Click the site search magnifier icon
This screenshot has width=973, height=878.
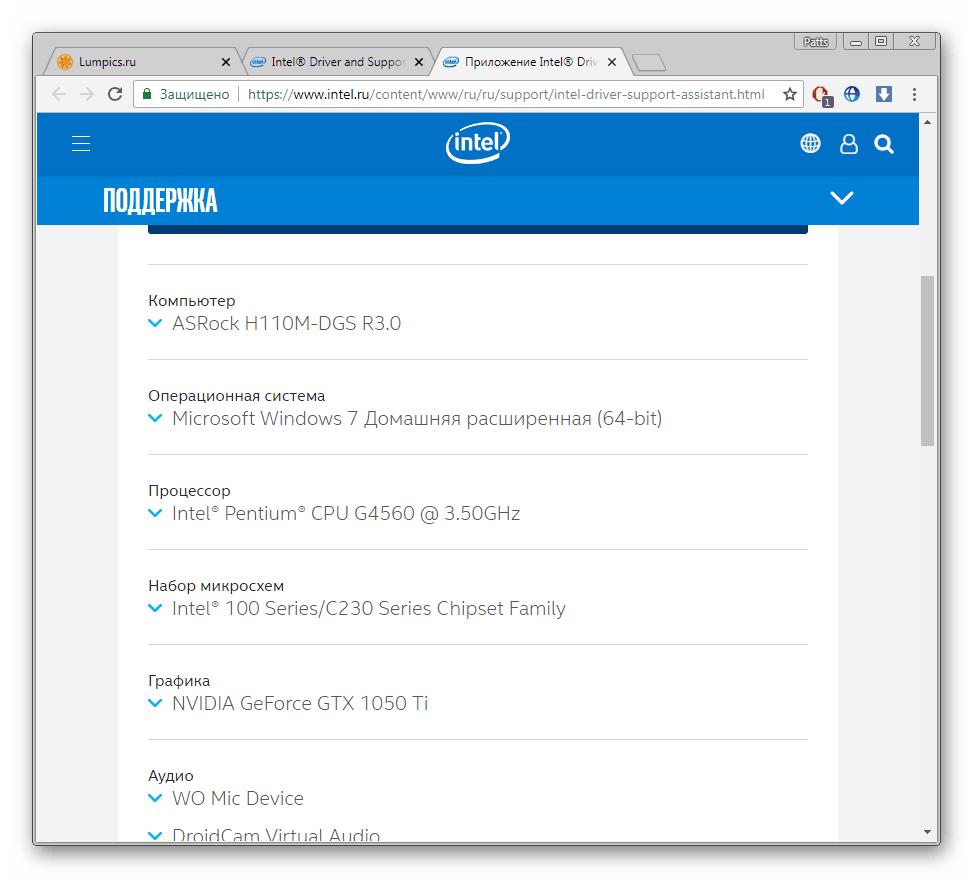coord(884,144)
